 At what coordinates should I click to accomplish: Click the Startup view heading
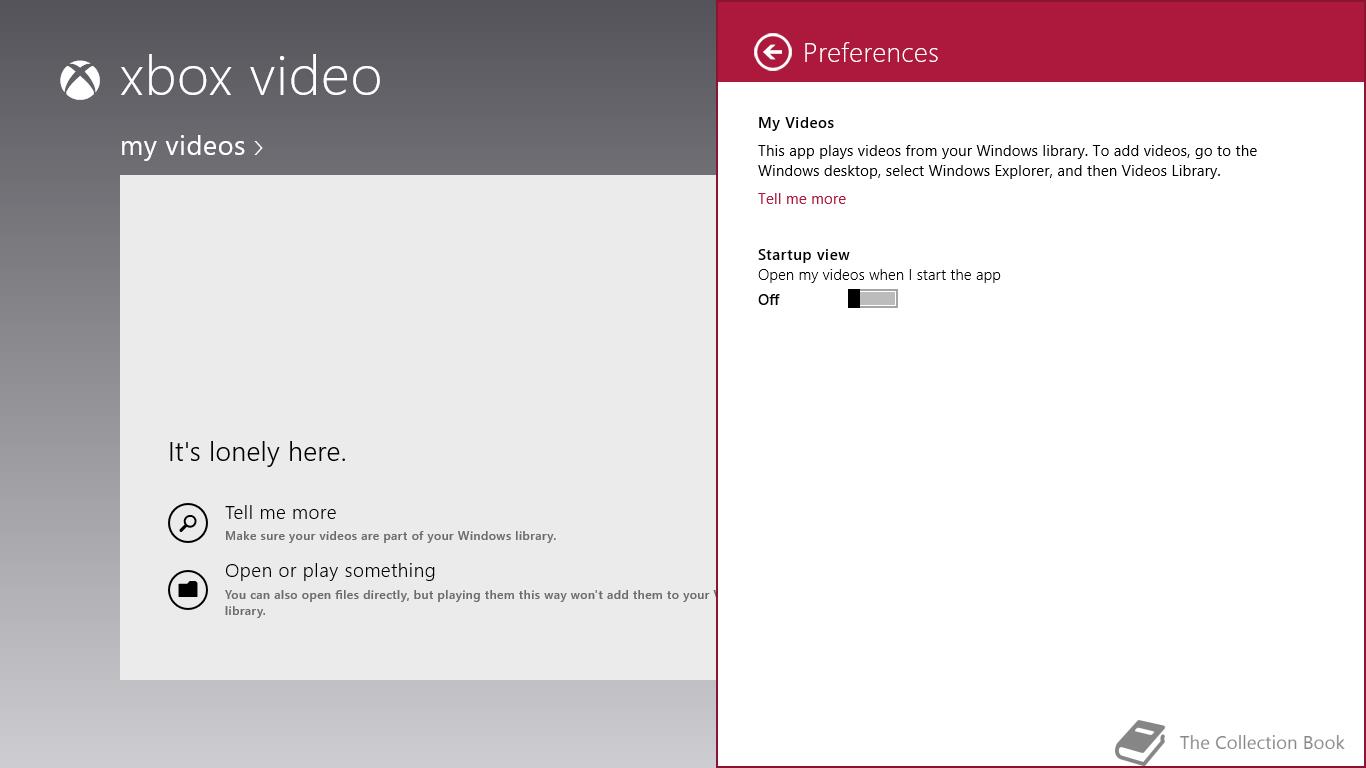point(804,255)
